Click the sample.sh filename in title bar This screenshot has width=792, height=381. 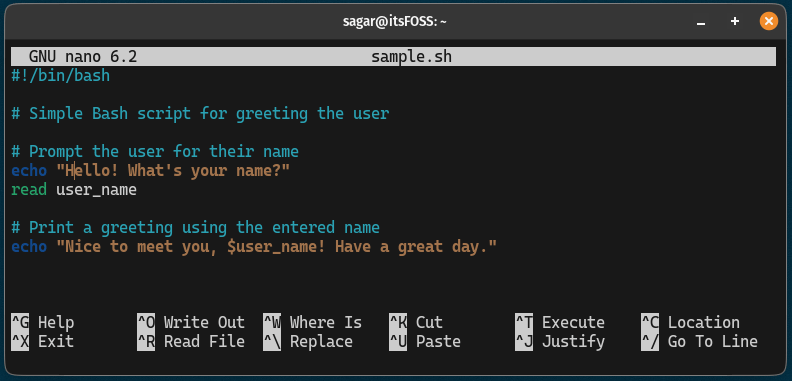412,57
